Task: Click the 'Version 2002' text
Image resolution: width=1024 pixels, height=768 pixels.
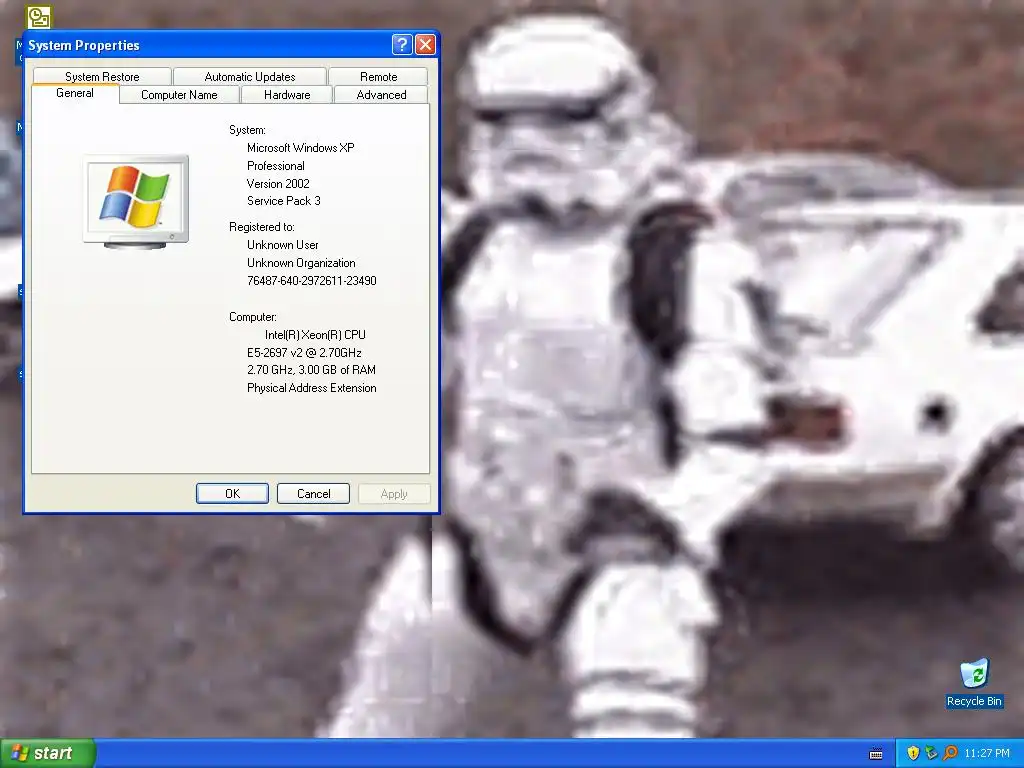Action: [x=278, y=184]
